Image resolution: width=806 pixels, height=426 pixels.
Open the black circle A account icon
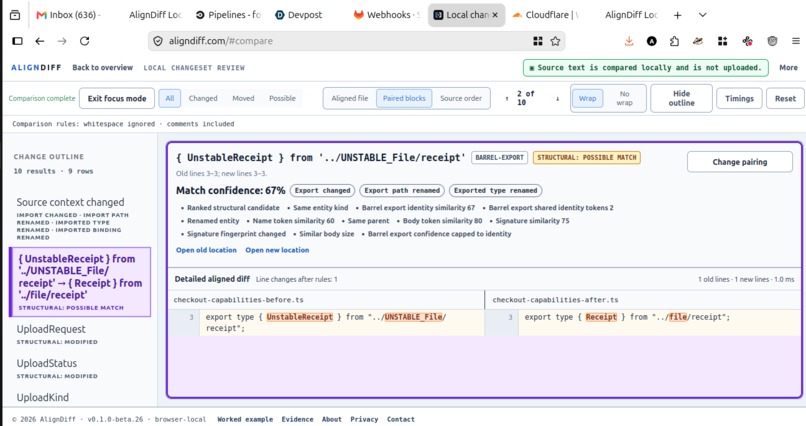tap(652, 41)
